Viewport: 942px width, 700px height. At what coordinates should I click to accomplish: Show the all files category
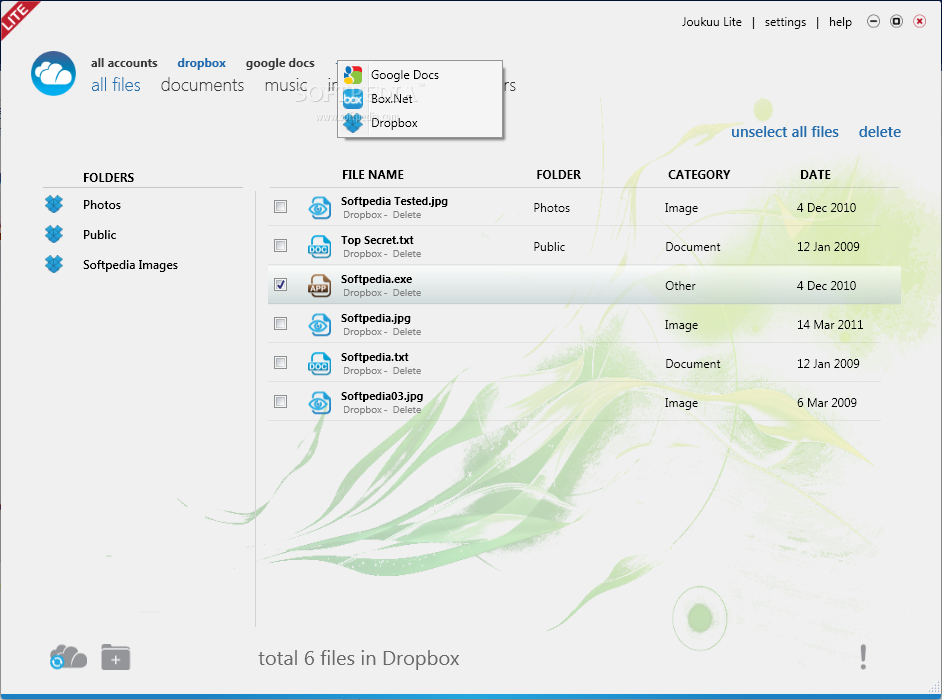(x=115, y=85)
